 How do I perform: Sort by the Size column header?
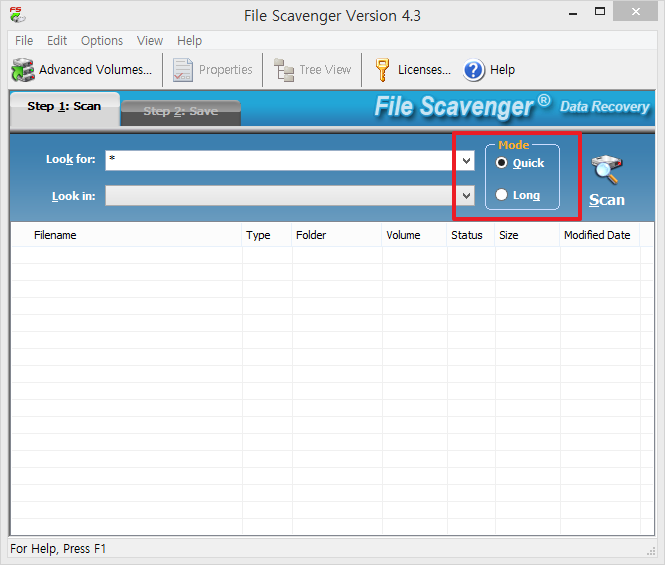tap(527, 235)
